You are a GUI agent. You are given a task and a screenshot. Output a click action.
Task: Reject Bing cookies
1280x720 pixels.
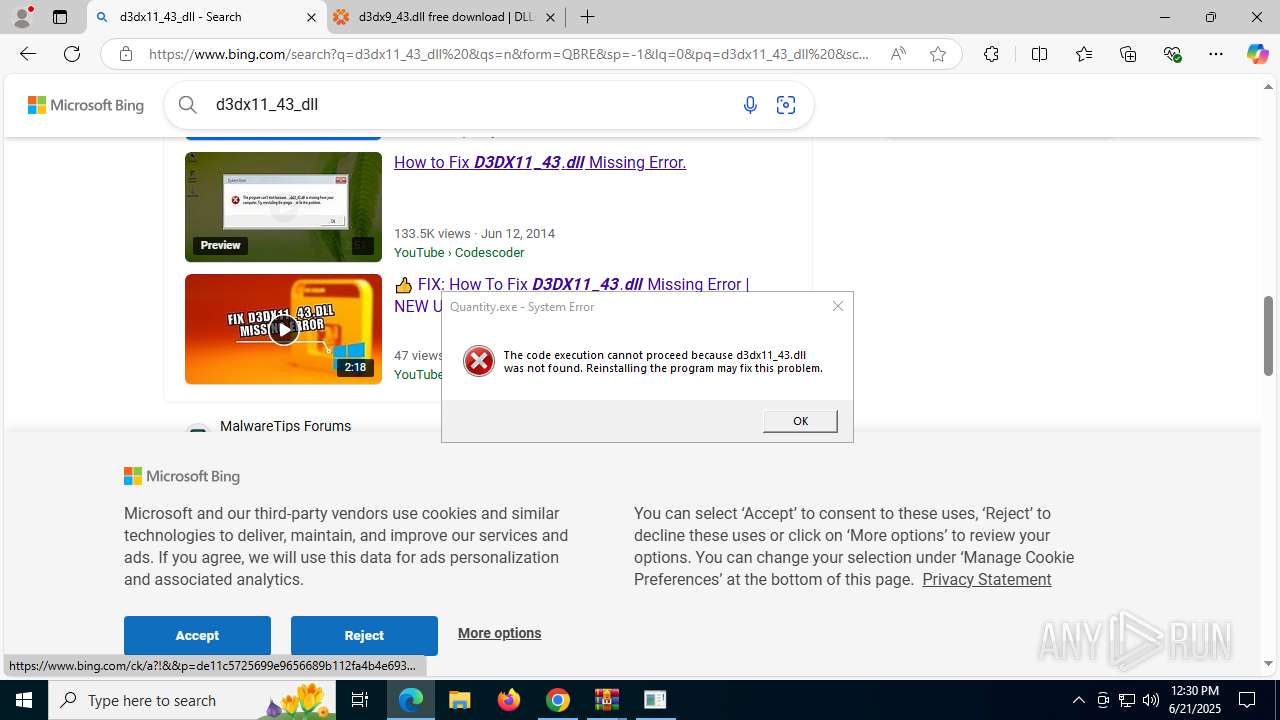364,635
